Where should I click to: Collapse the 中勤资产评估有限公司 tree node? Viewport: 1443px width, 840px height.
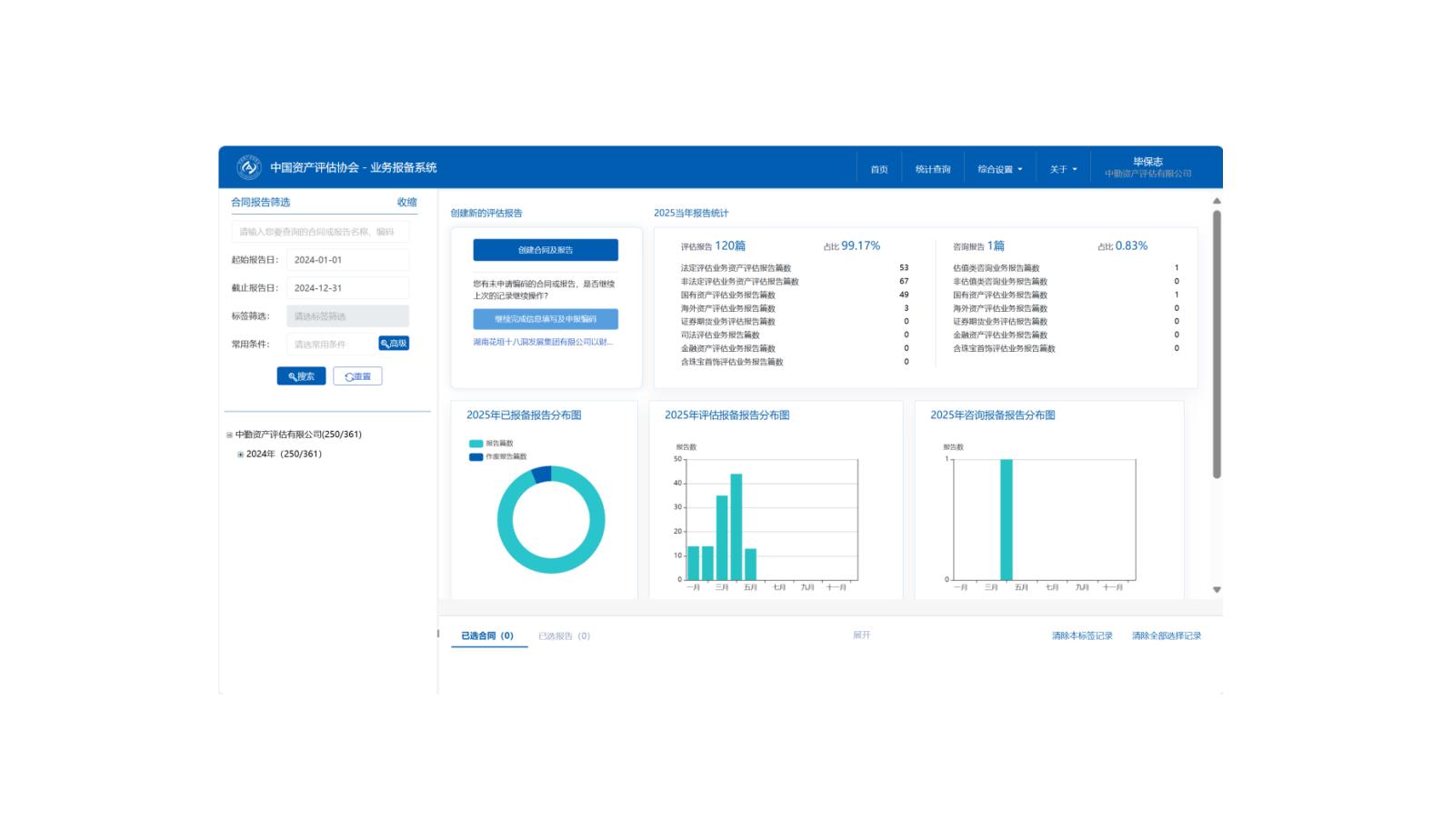229,435
